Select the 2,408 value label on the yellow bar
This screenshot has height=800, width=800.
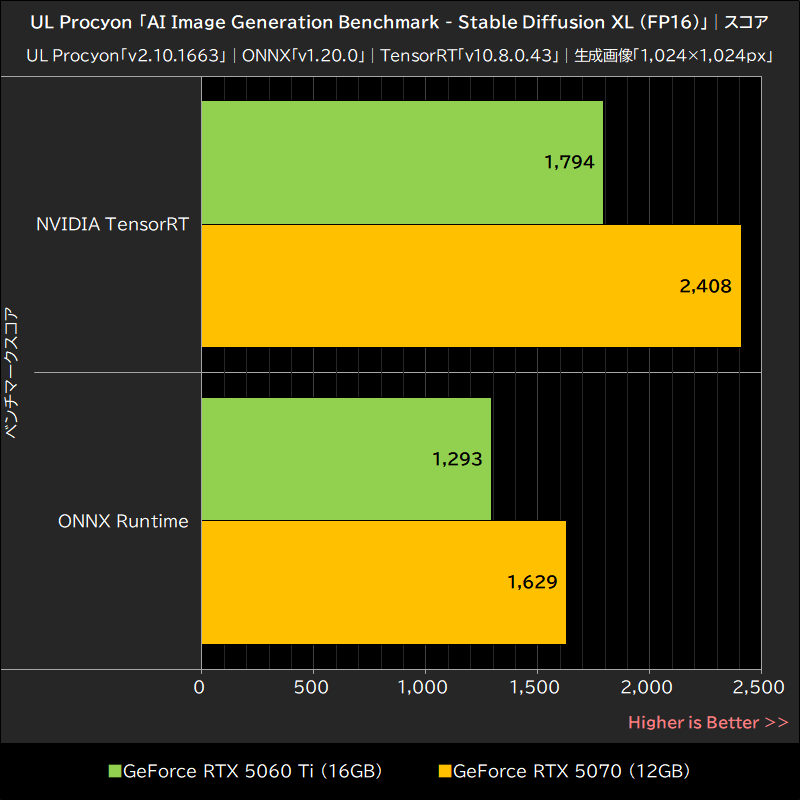[704, 286]
